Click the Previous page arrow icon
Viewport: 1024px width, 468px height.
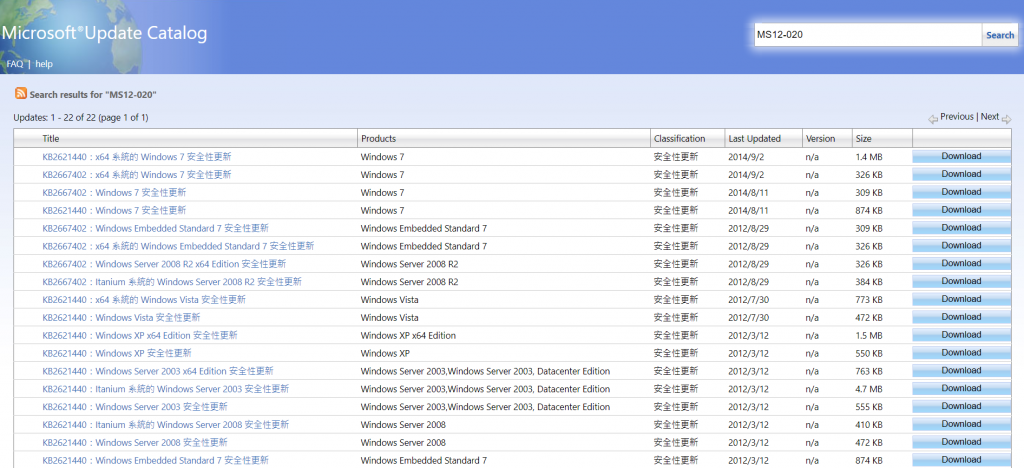click(933, 119)
